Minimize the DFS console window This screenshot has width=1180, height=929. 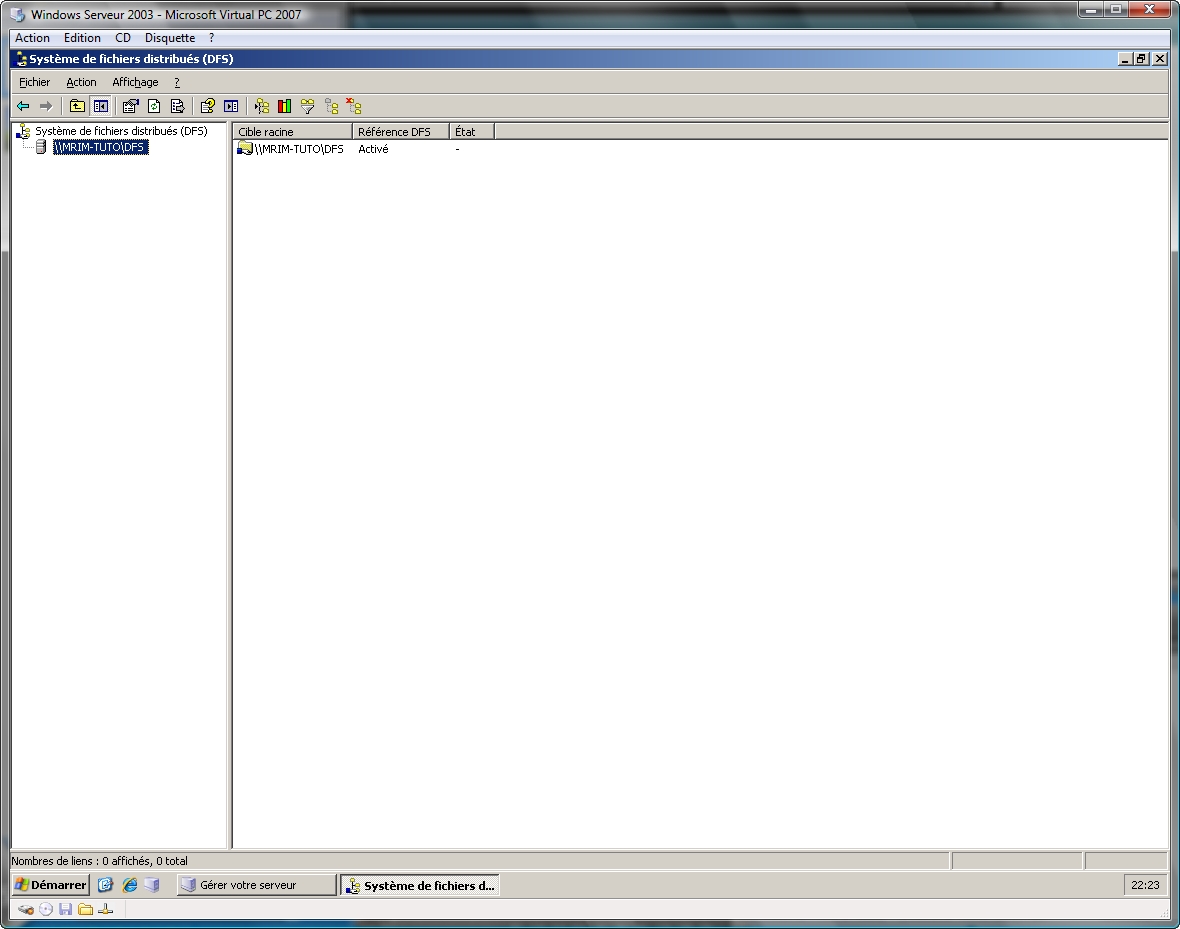pyautogui.click(x=1126, y=59)
